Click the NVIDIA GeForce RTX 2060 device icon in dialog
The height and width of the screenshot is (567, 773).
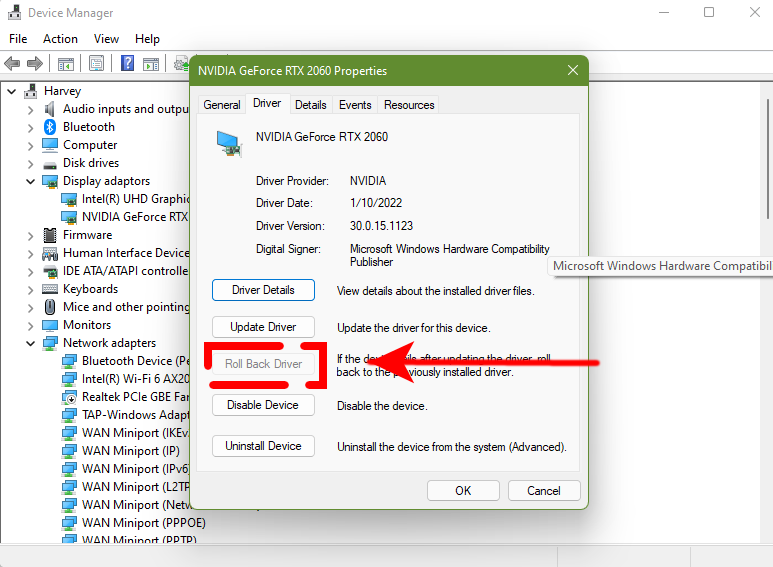229,143
